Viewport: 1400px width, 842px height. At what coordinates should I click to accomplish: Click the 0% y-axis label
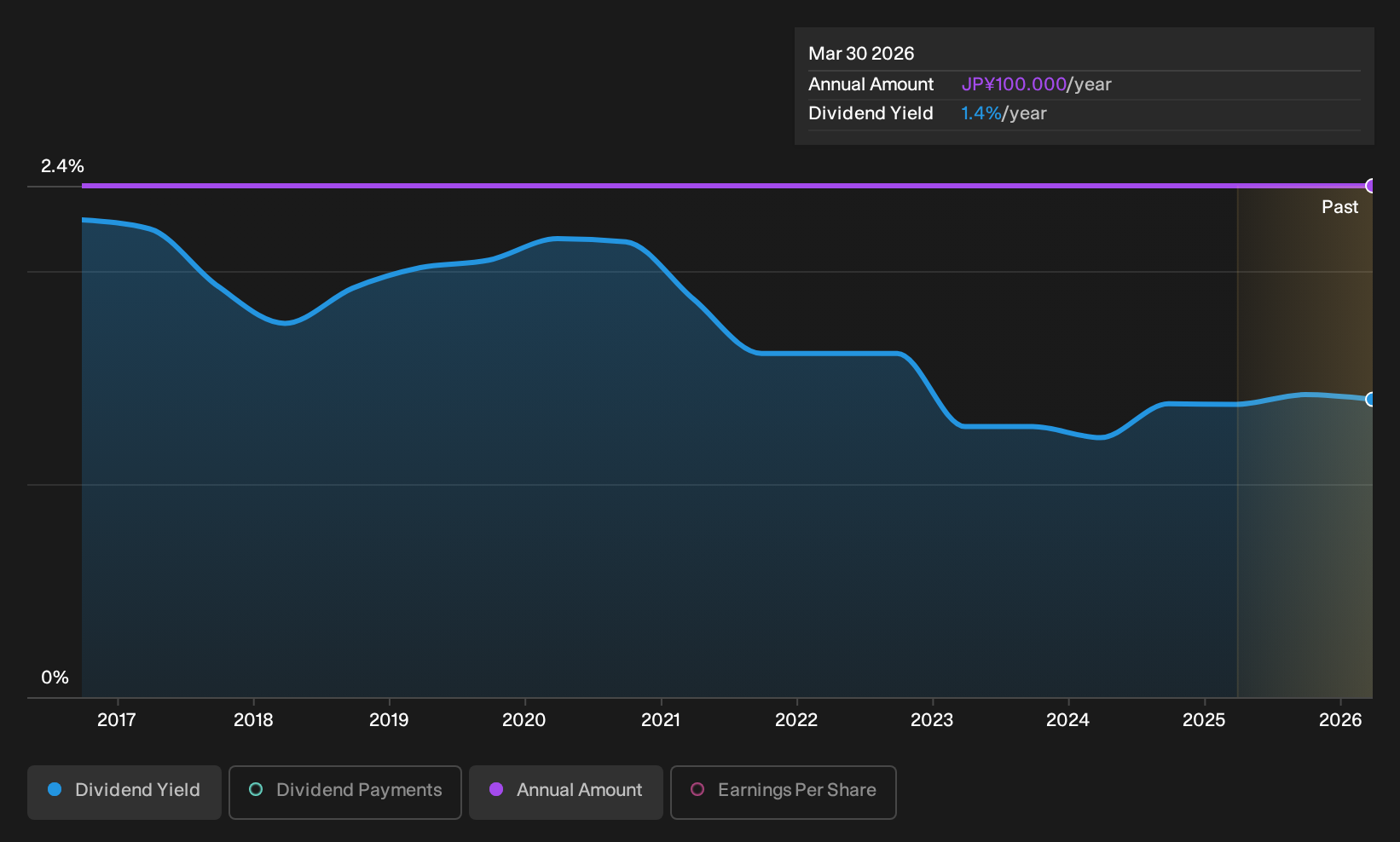55,678
